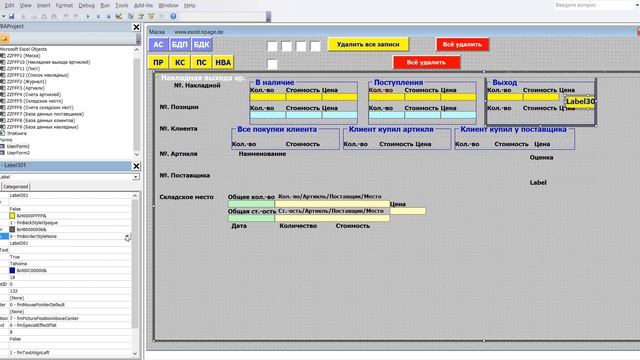Click the Break pause icon in the toolbar
Image resolution: width=640 pixels, height=360 pixels.
98,16
